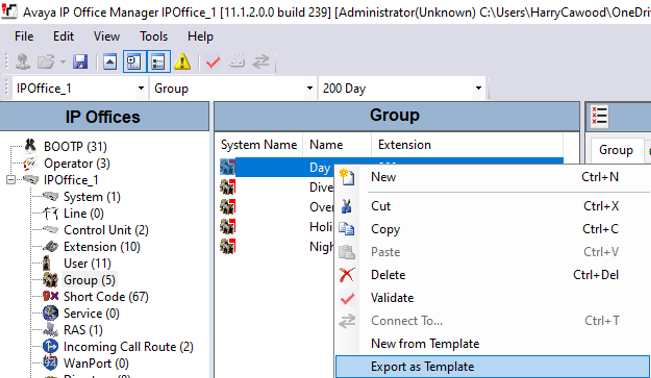Sort by the System Name column header

259,145
